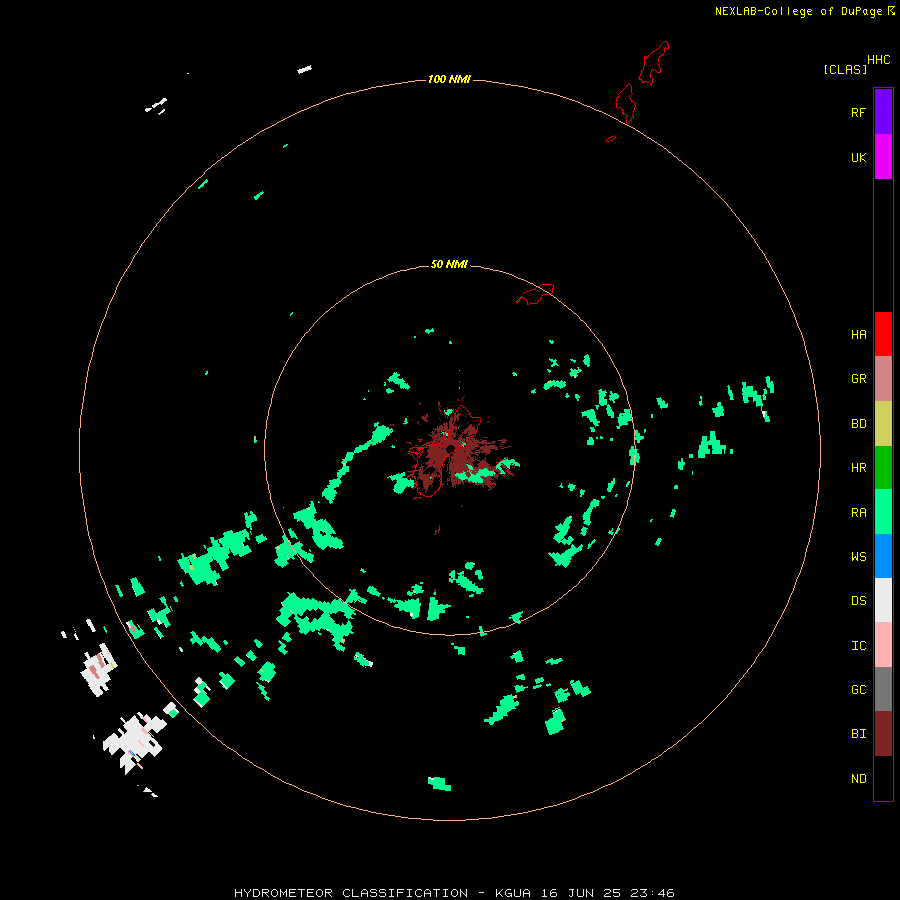Click the BI dark red legend swatch
Viewport: 900px width, 900px height.
[x=883, y=734]
